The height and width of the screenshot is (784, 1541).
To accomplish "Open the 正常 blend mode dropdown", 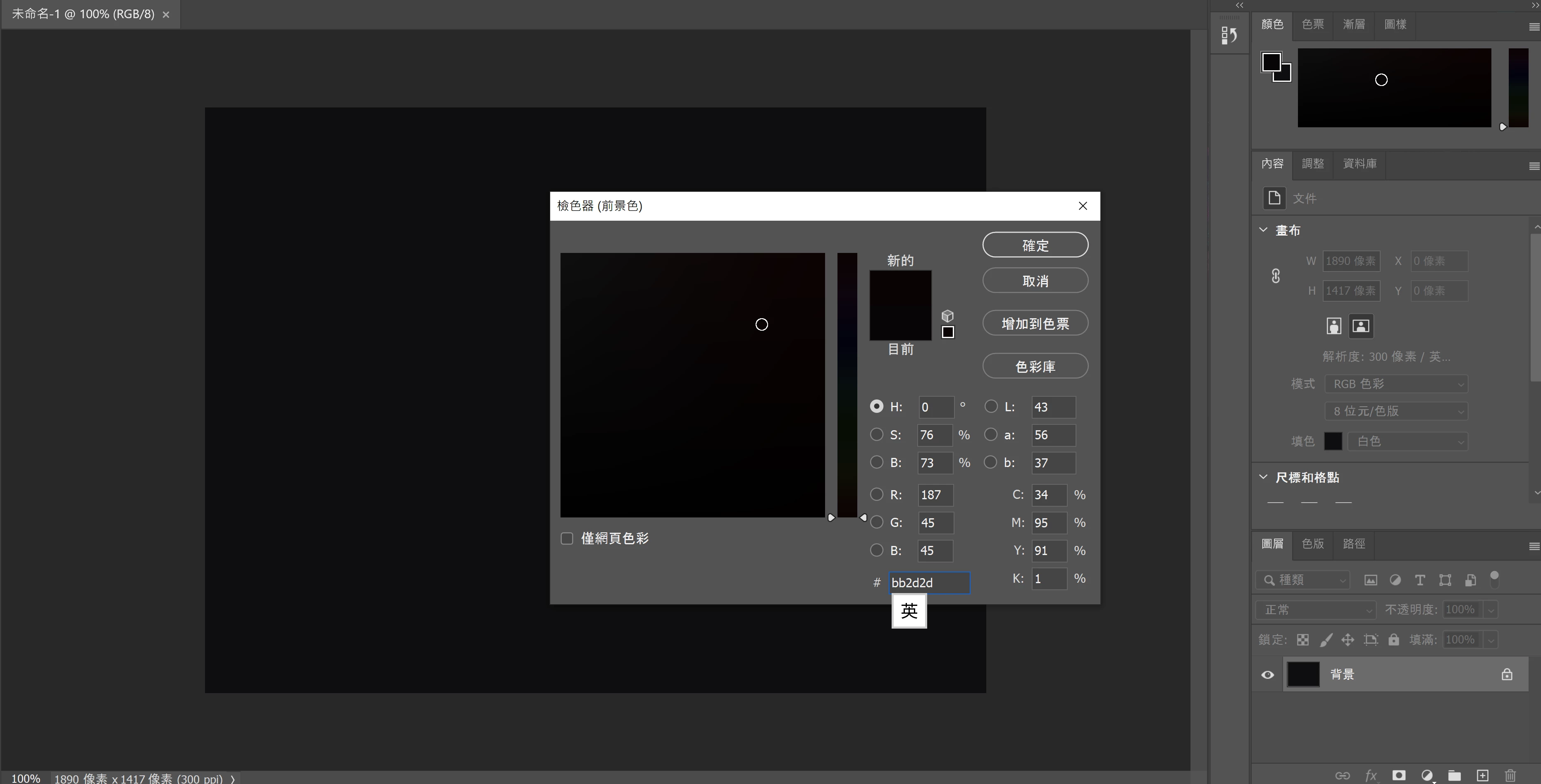I will click(x=1316, y=610).
